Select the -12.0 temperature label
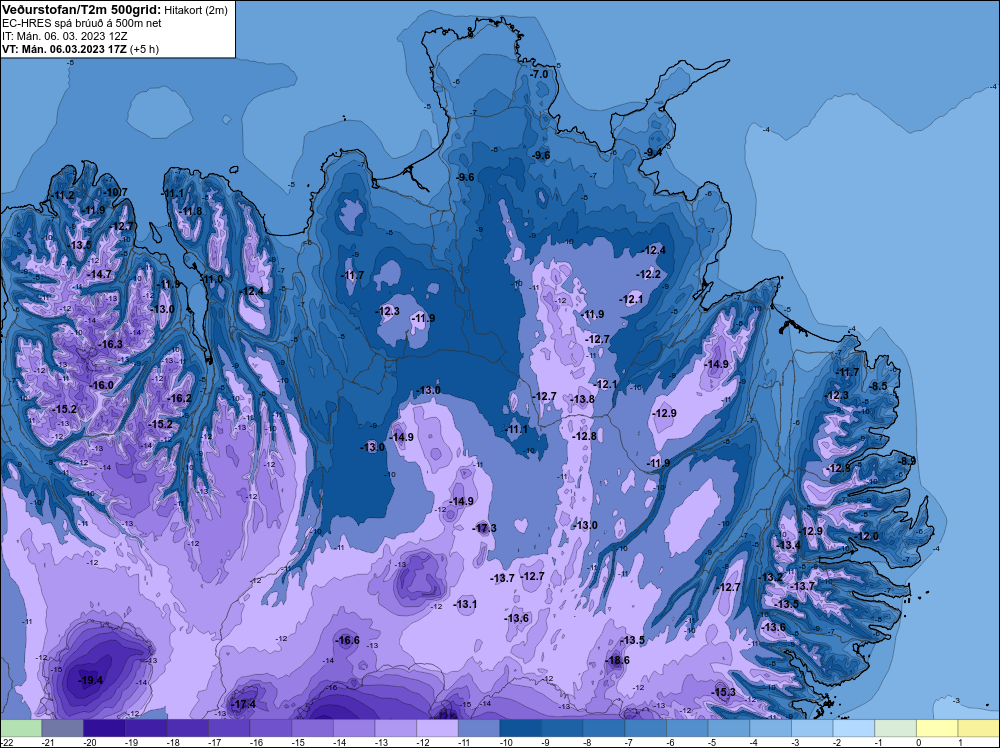 (x=866, y=536)
